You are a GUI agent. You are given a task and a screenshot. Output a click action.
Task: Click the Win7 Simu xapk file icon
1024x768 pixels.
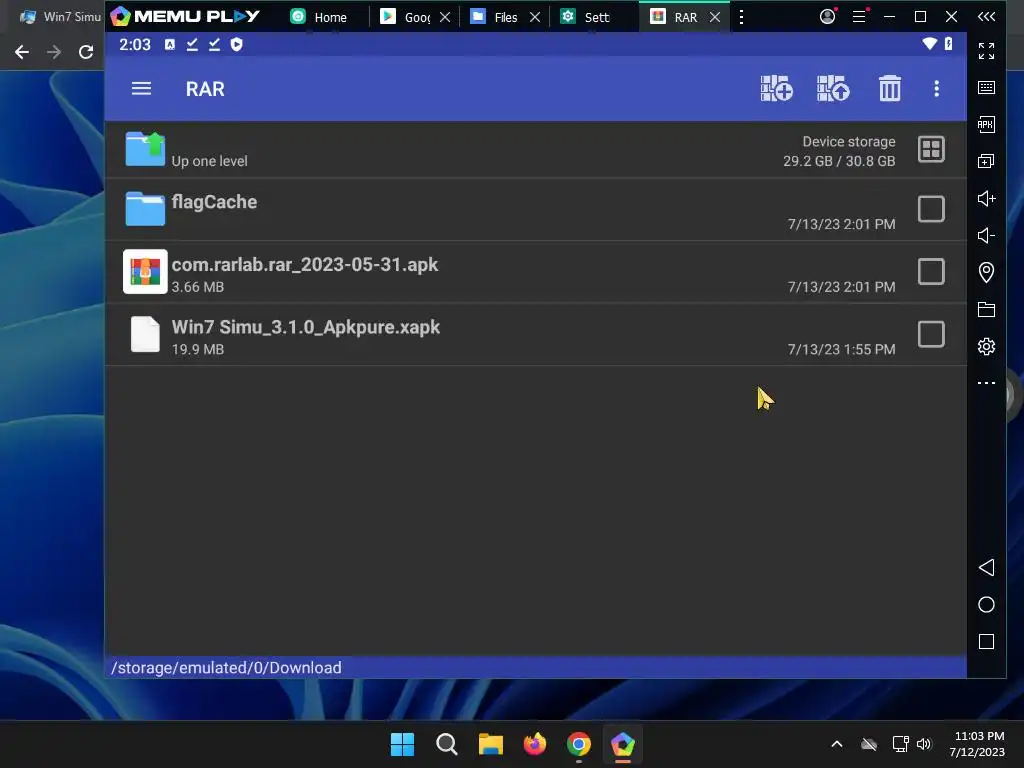145,334
